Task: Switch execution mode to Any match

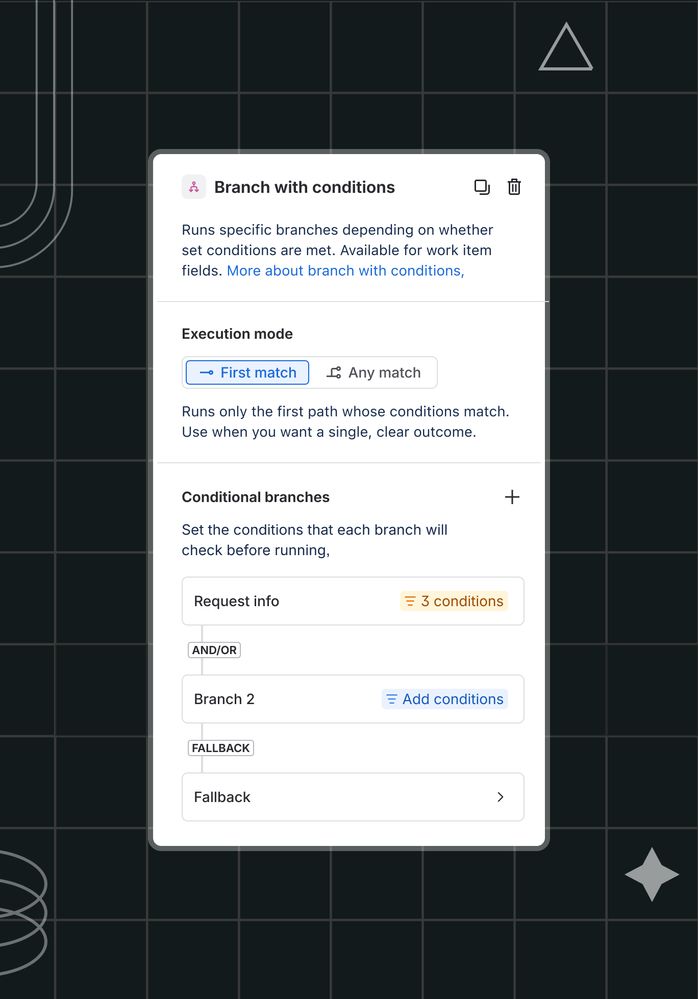Action: (x=374, y=372)
